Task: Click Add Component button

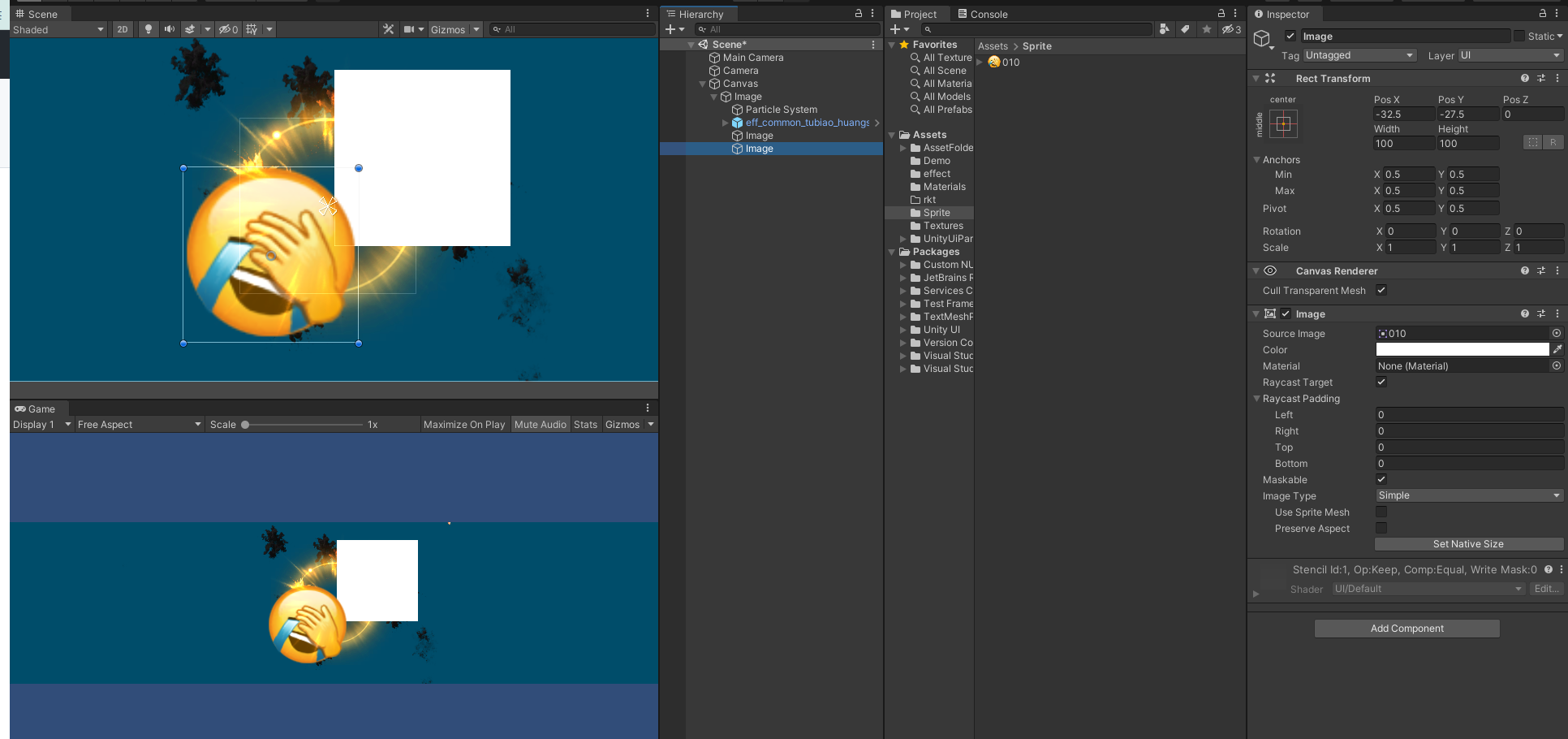Action: [x=1407, y=629]
